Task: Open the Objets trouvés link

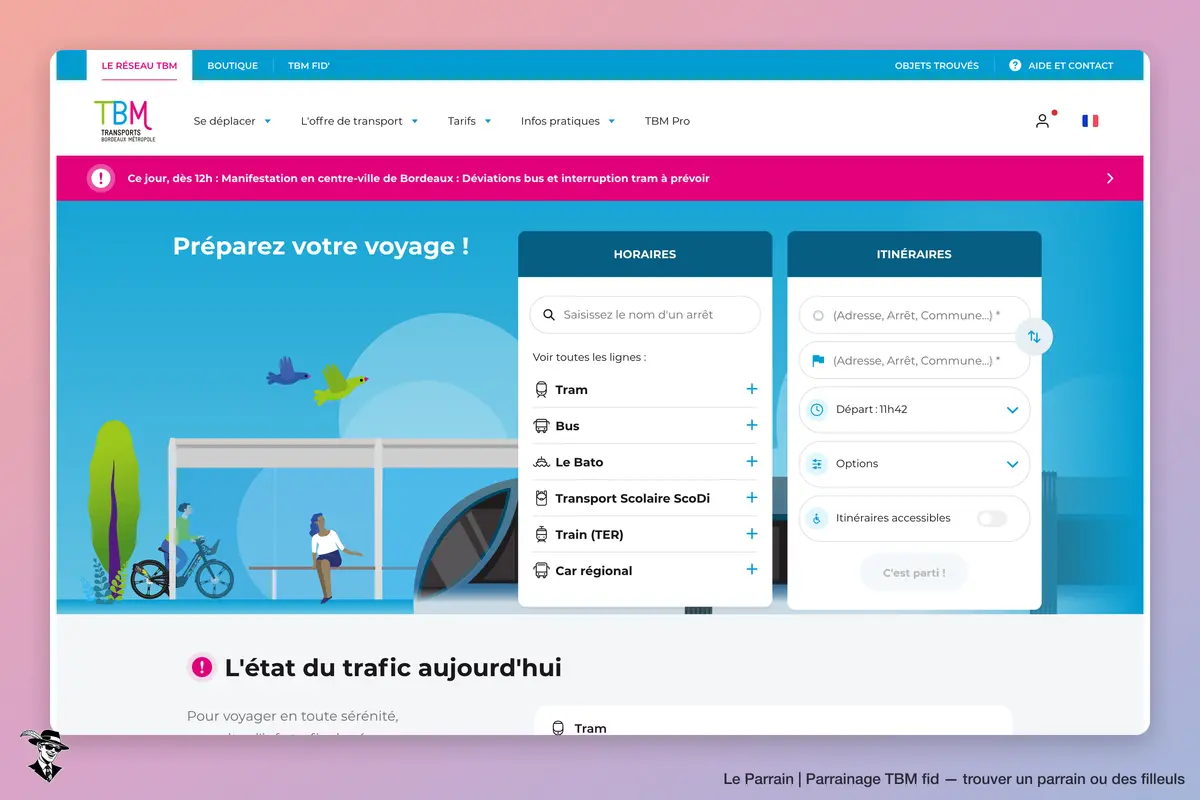Action: (937, 66)
